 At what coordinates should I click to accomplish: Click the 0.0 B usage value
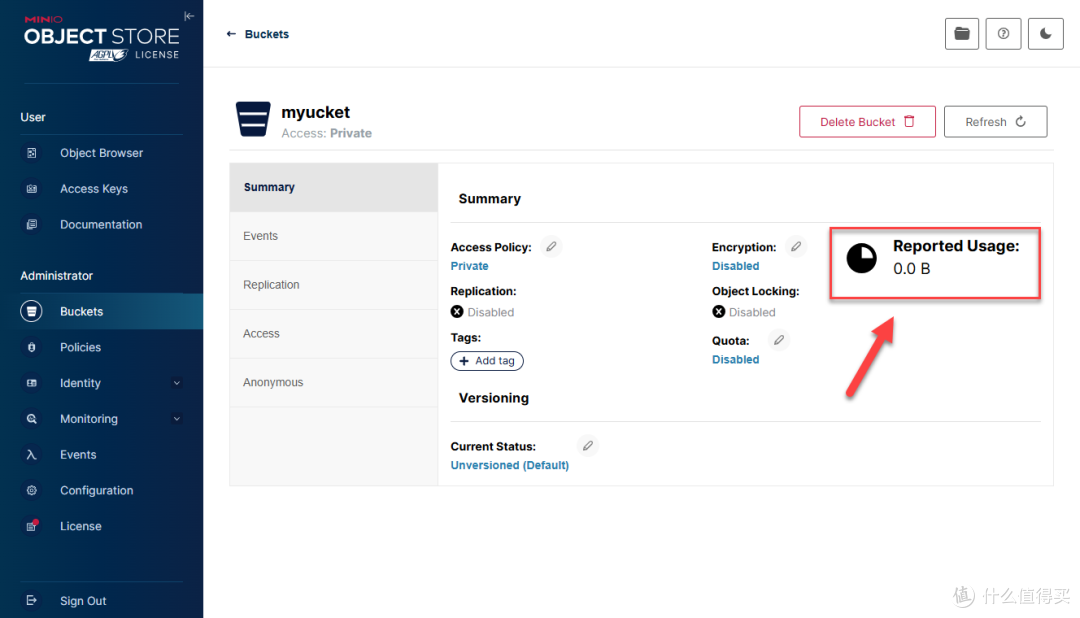pos(912,269)
